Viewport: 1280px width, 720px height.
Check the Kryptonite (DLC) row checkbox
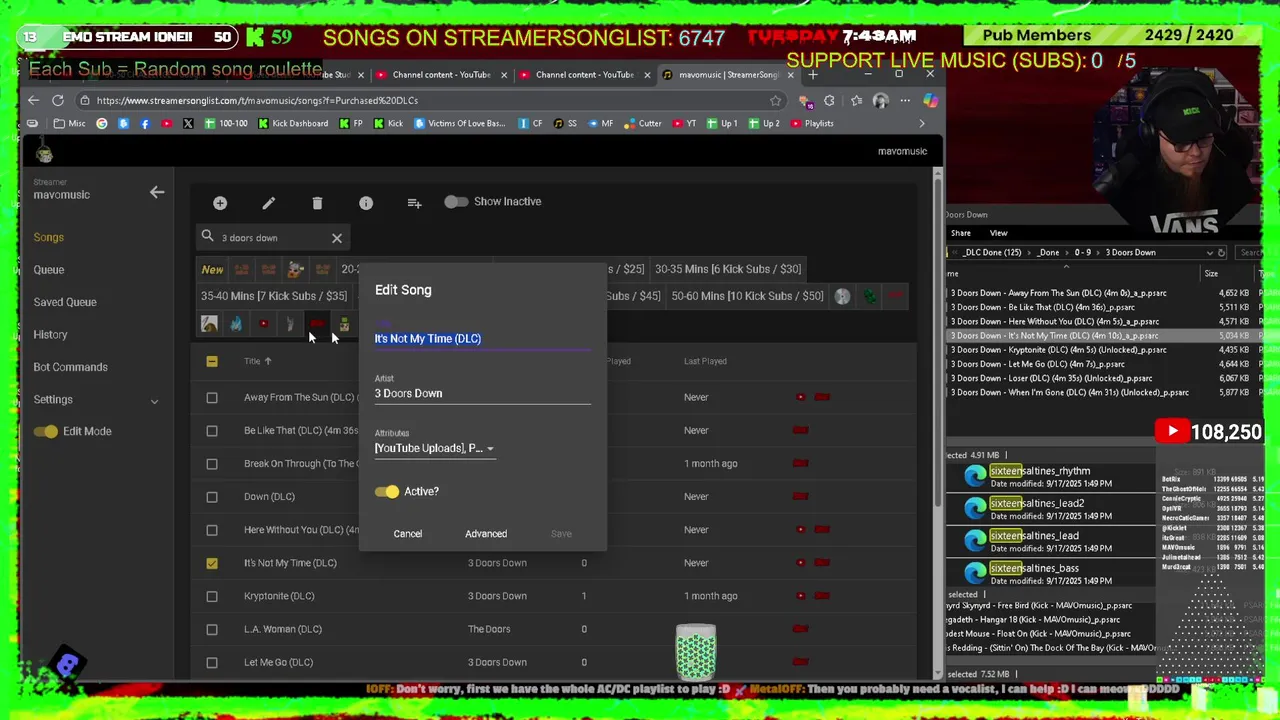point(212,596)
